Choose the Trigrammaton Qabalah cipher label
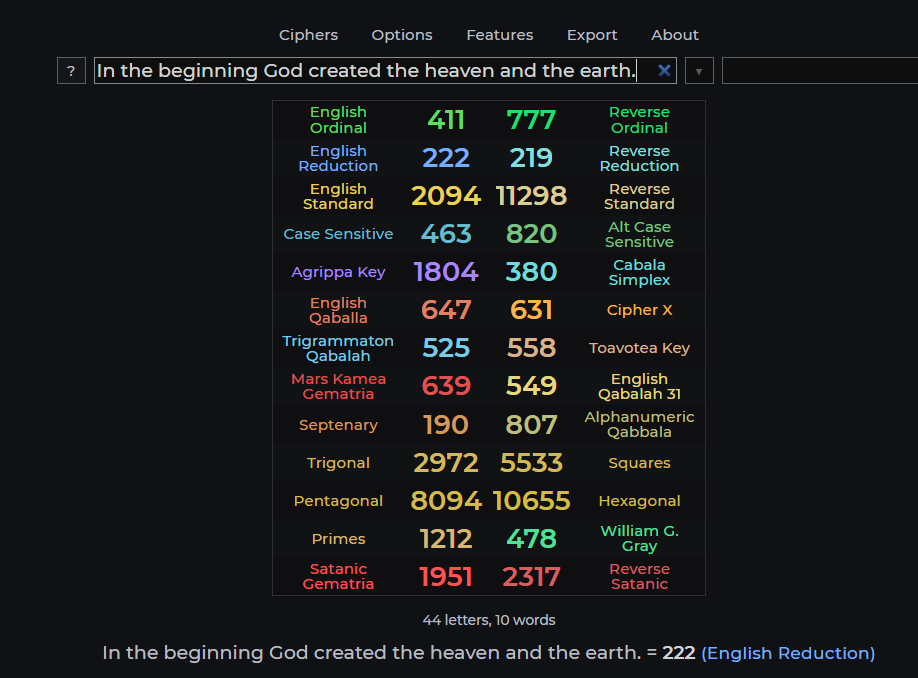Viewport: 918px width, 678px height. pos(338,348)
